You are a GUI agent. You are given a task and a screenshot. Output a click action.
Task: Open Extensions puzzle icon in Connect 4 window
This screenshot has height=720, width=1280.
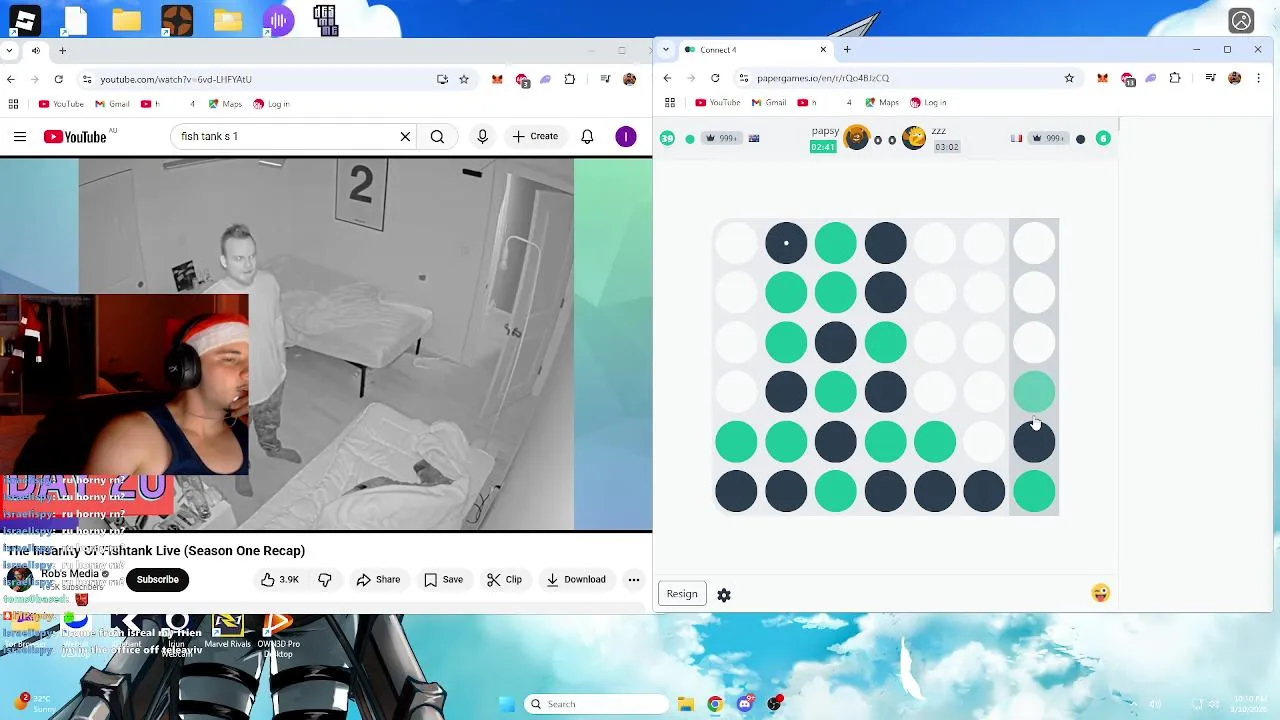tap(1175, 78)
